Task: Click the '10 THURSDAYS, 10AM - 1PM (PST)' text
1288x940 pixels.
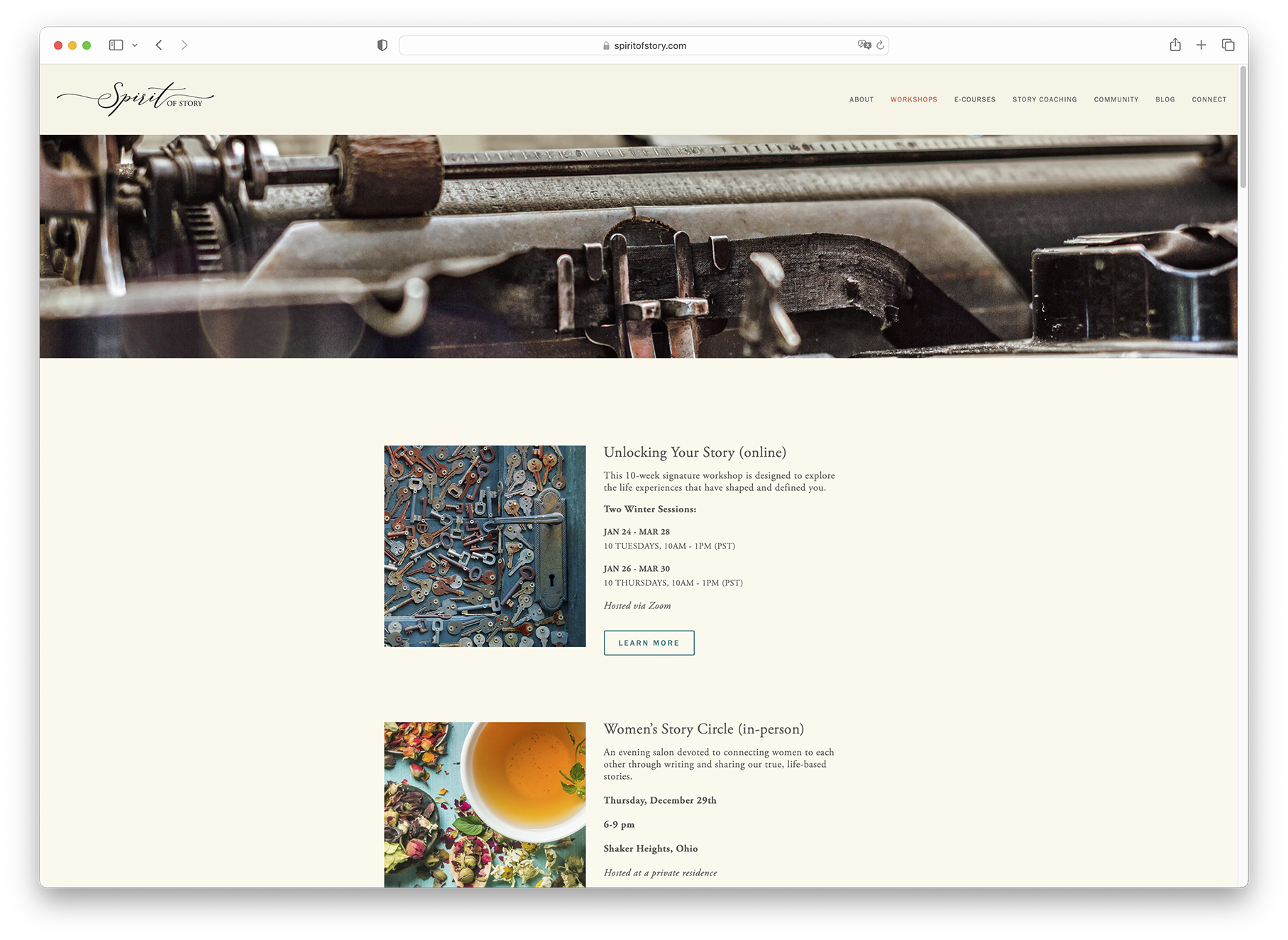Action: [673, 583]
